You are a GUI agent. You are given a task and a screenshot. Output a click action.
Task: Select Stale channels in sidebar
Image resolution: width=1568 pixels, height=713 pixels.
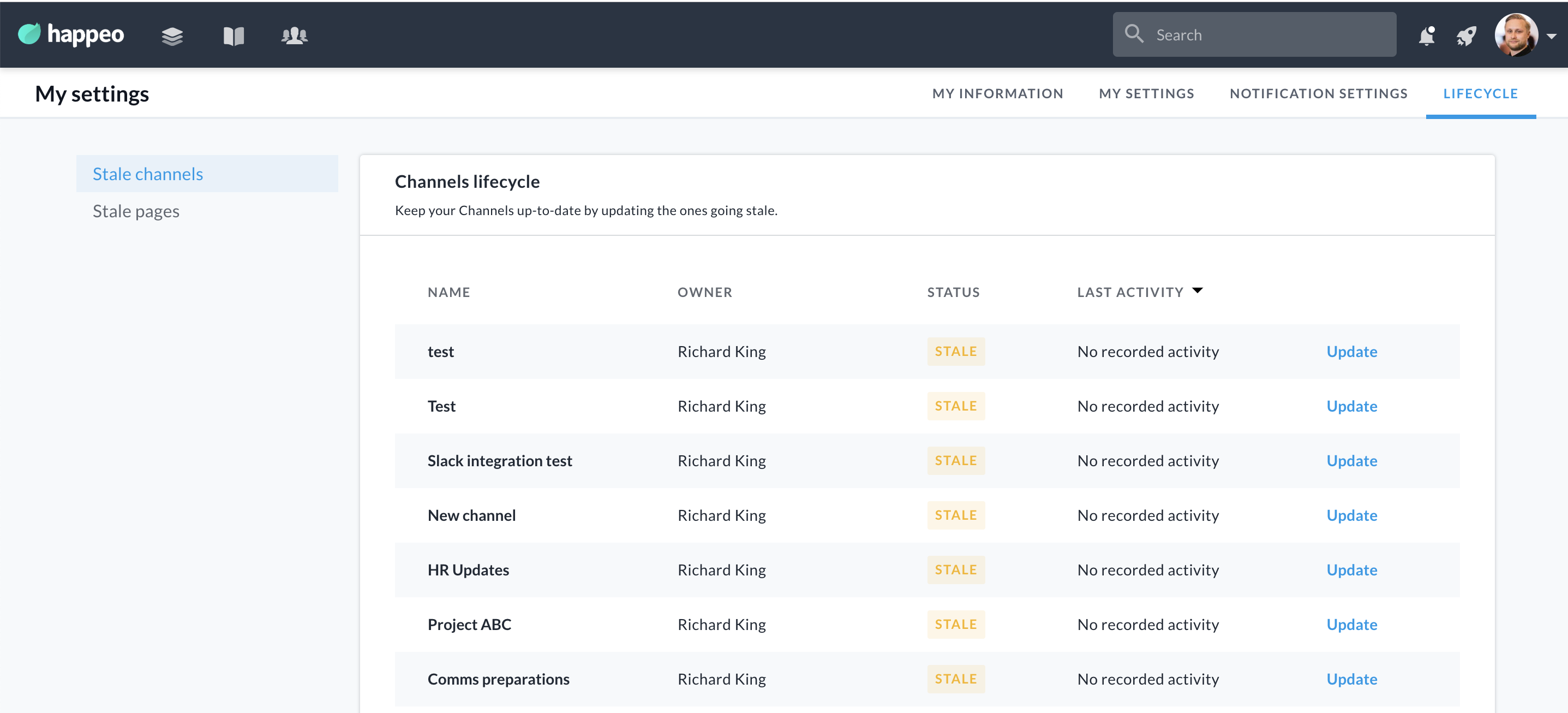tap(148, 174)
